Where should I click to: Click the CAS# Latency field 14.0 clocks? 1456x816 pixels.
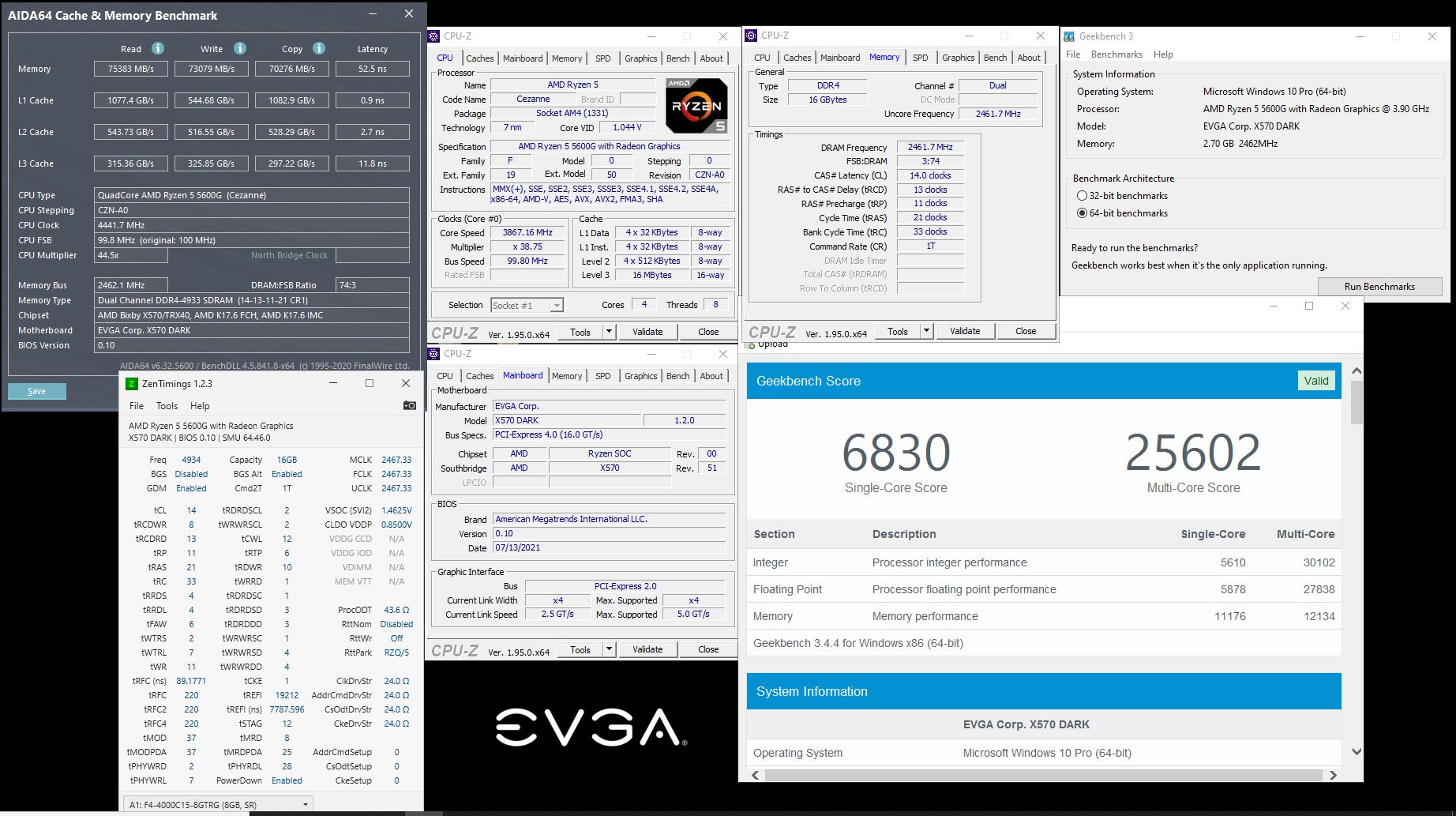pyautogui.click(x=930, y=175)
